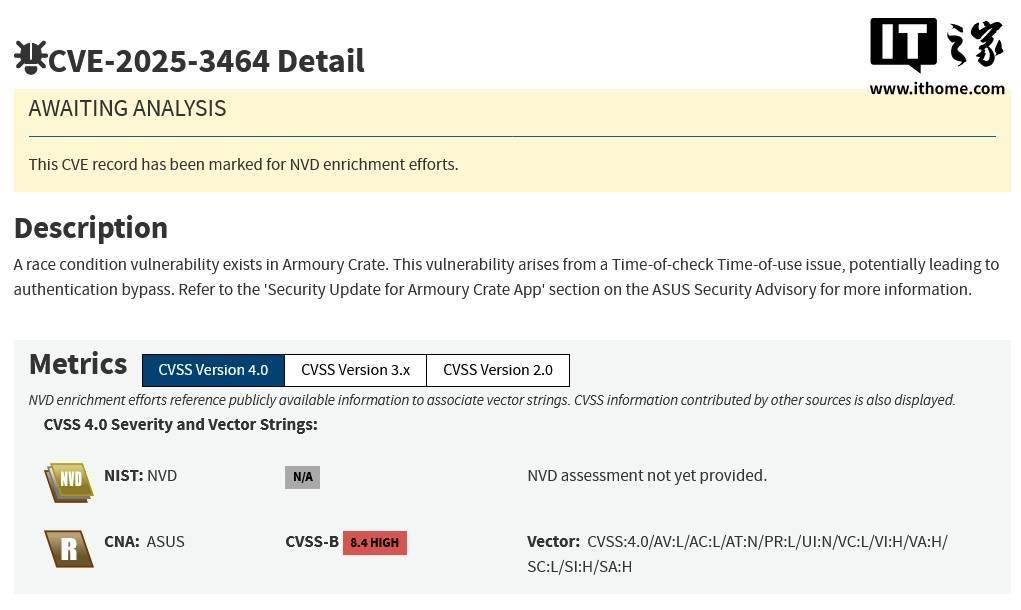This screenshot has height=610, width=1021.
Task: Click the brown R CNA badge icon
Action: coord(69,548)
